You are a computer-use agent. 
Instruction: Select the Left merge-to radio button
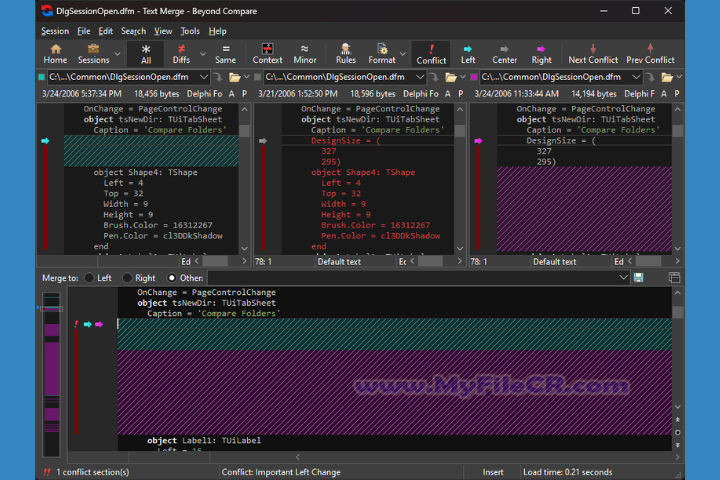click(x=89, y=278)
